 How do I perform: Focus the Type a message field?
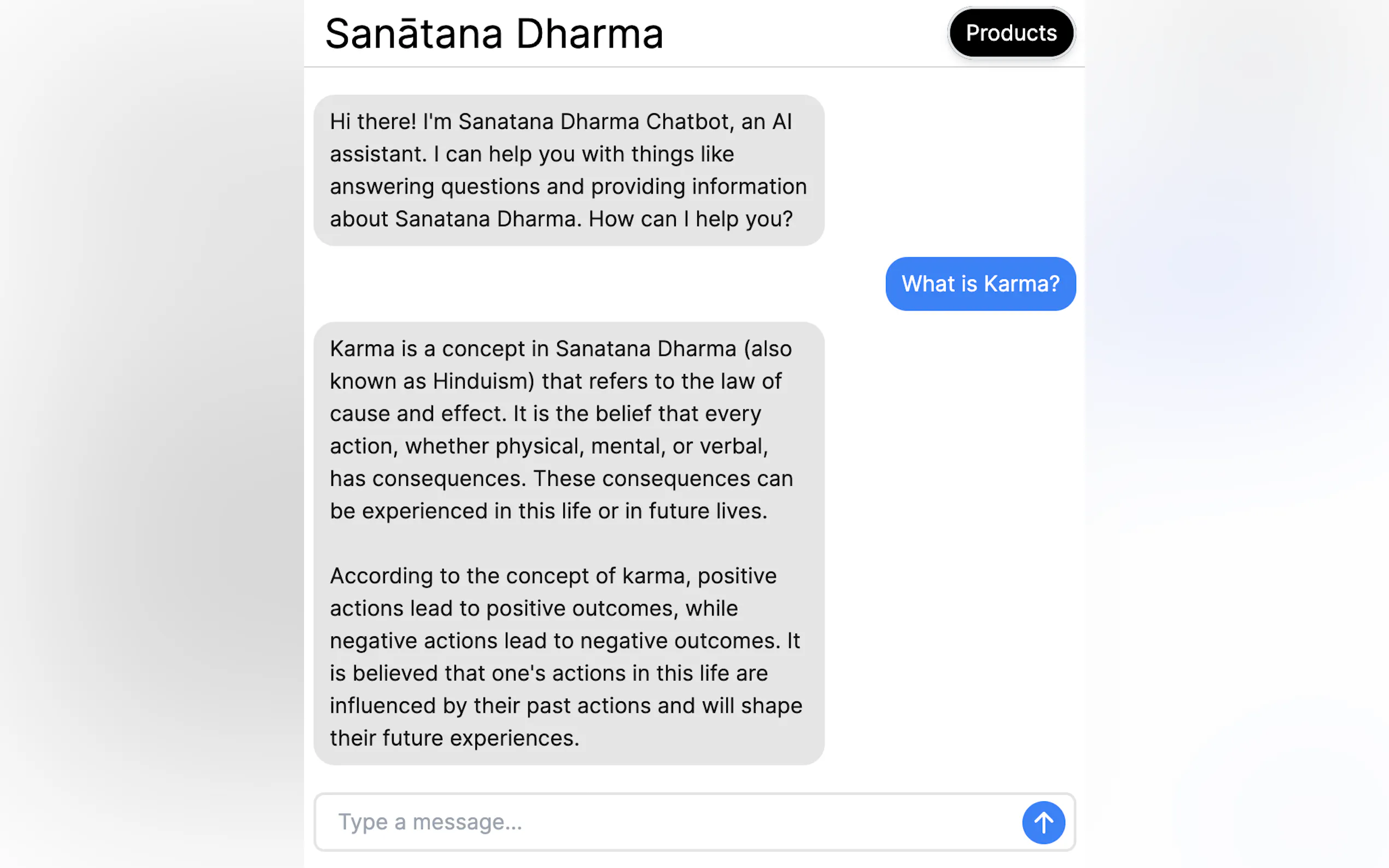click(x=666, y=822)
